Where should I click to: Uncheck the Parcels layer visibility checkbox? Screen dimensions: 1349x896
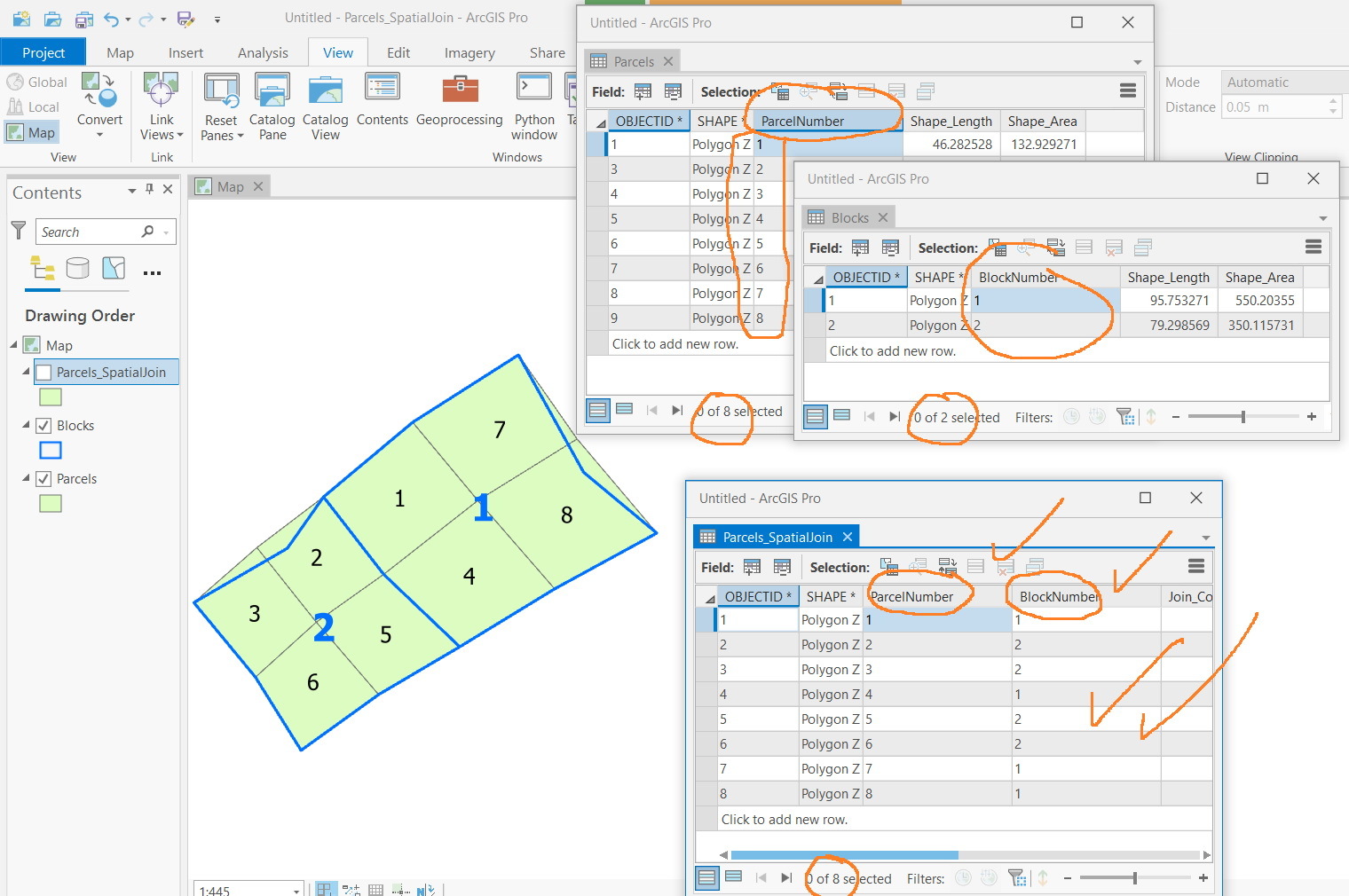pos(43,479)
